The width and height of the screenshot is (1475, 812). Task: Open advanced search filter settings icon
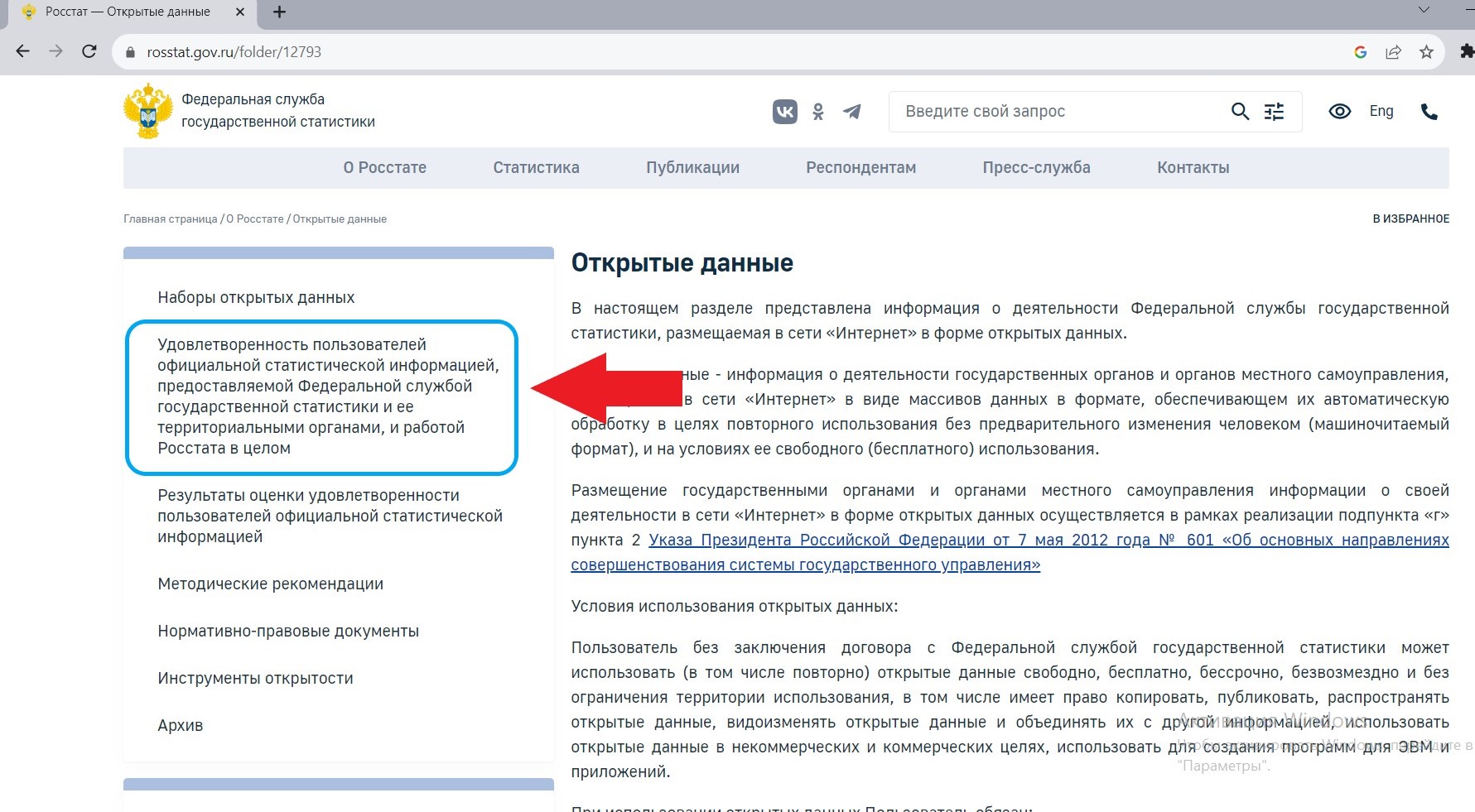pyautogui.click(x=1274, y=112)
